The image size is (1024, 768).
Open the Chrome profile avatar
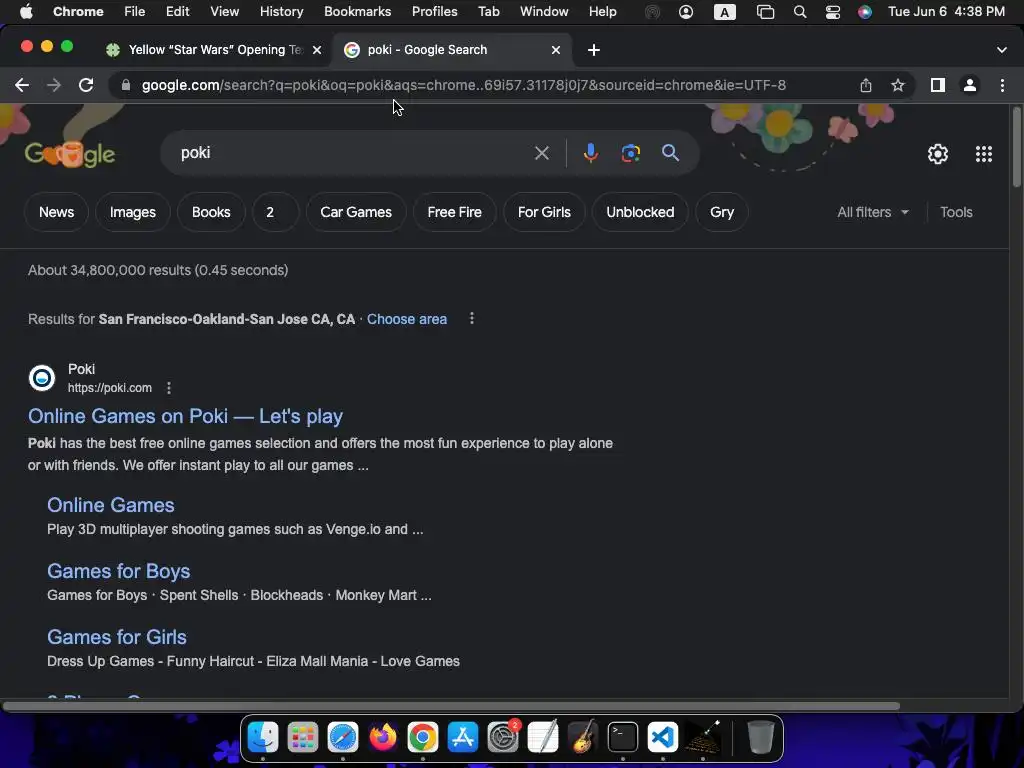tap(970, 85)
